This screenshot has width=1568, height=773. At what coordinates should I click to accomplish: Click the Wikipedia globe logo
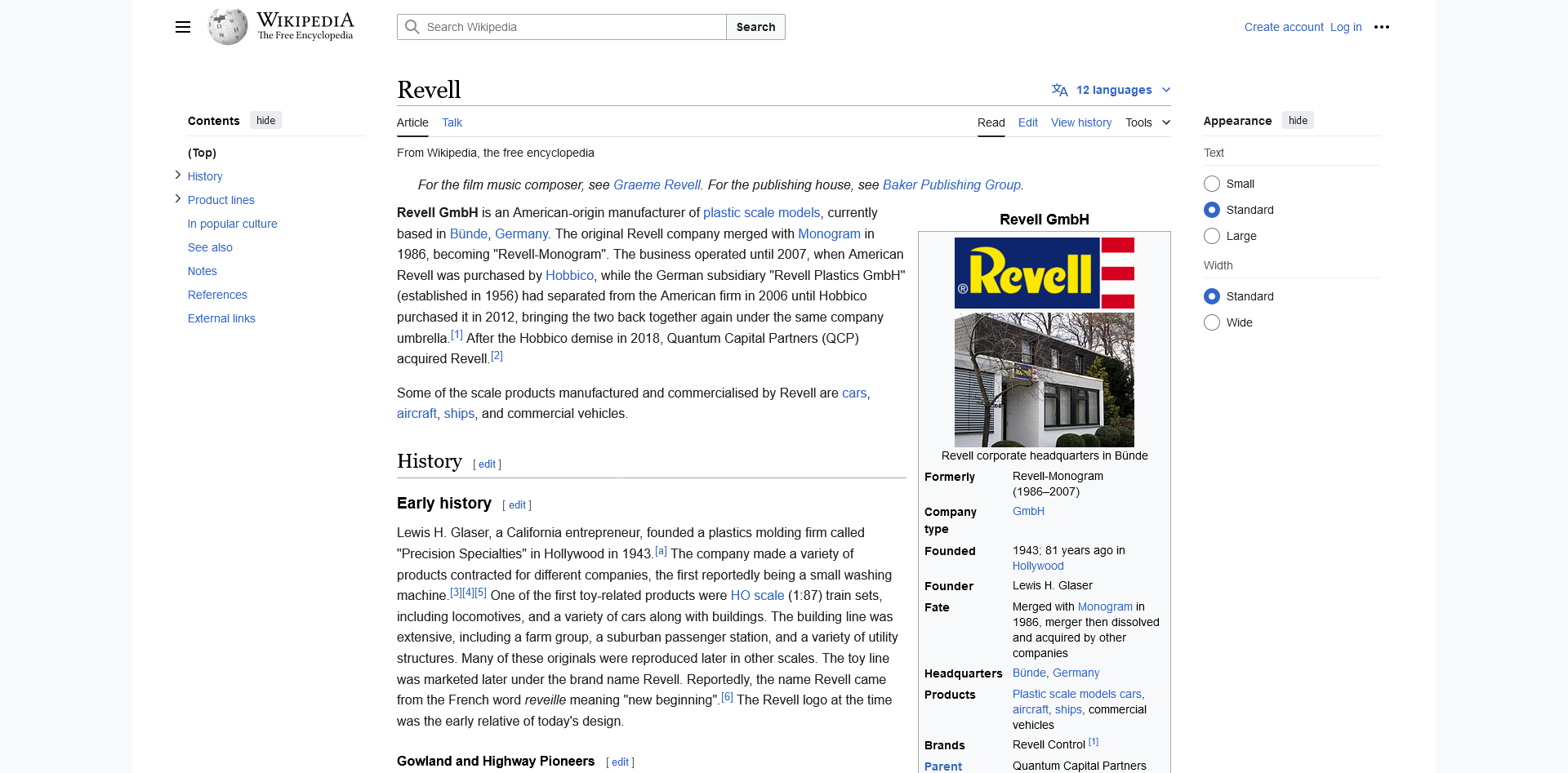[228, 27]
